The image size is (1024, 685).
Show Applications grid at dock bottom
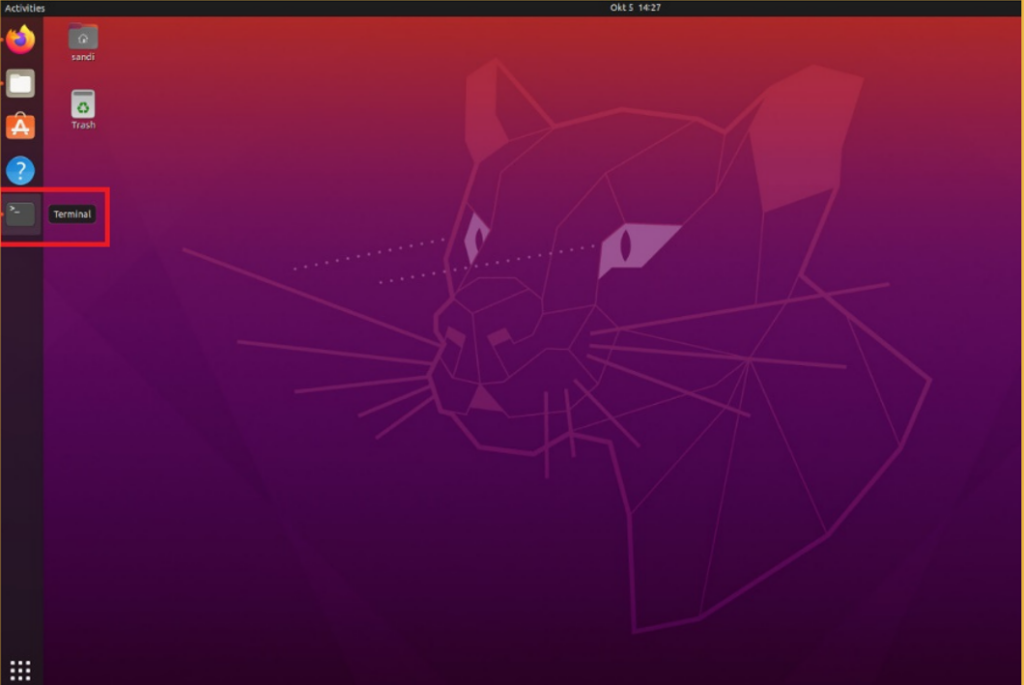(x=20, y=670)
